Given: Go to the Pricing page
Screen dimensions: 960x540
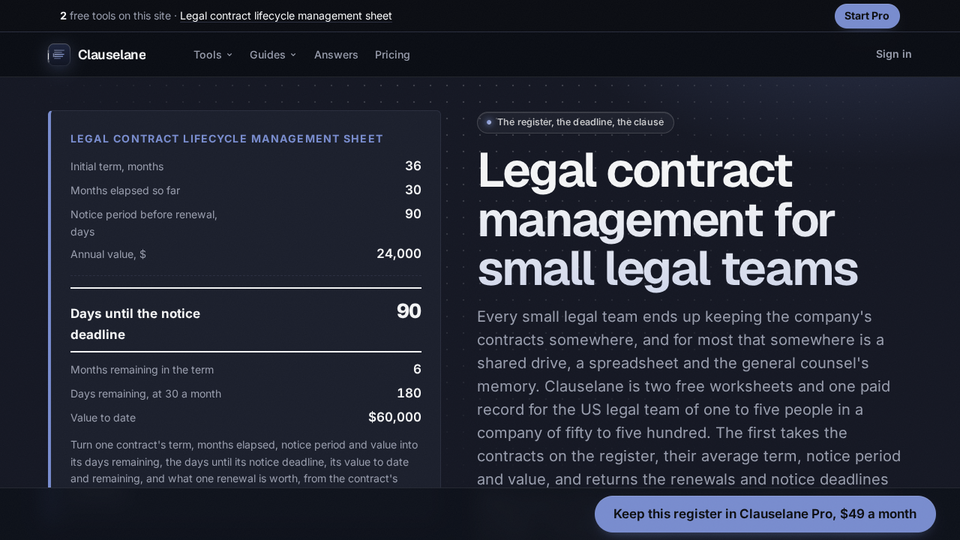Looking at the screenshot, I should coord(392,54).
